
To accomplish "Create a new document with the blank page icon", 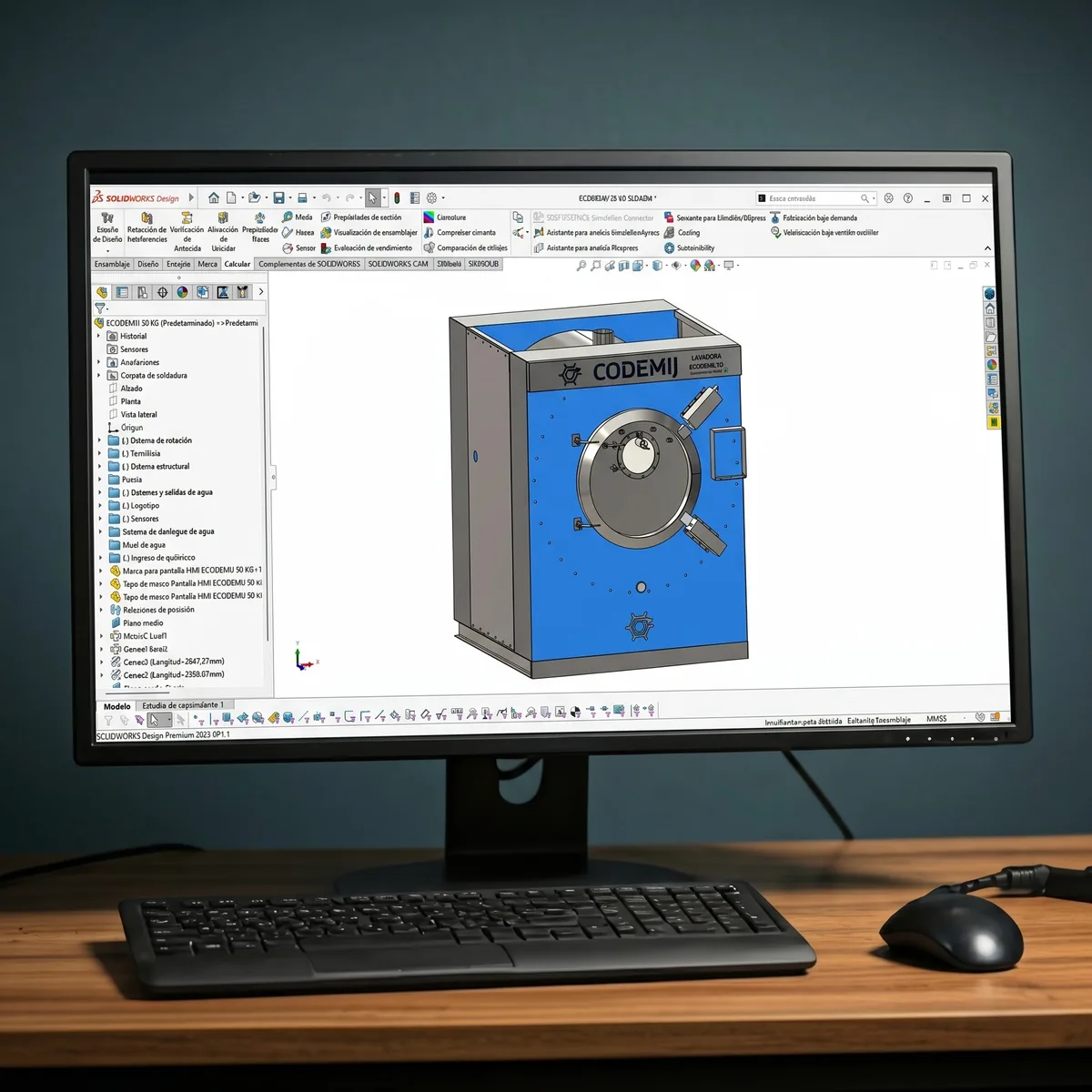I will pyautogui.click(x=231, y=197).
